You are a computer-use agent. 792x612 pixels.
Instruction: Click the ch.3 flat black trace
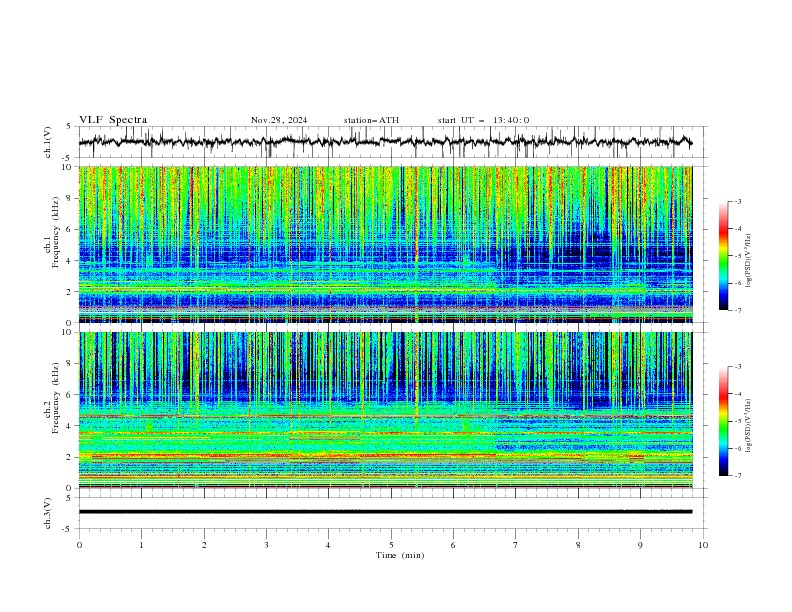[385, 512]
